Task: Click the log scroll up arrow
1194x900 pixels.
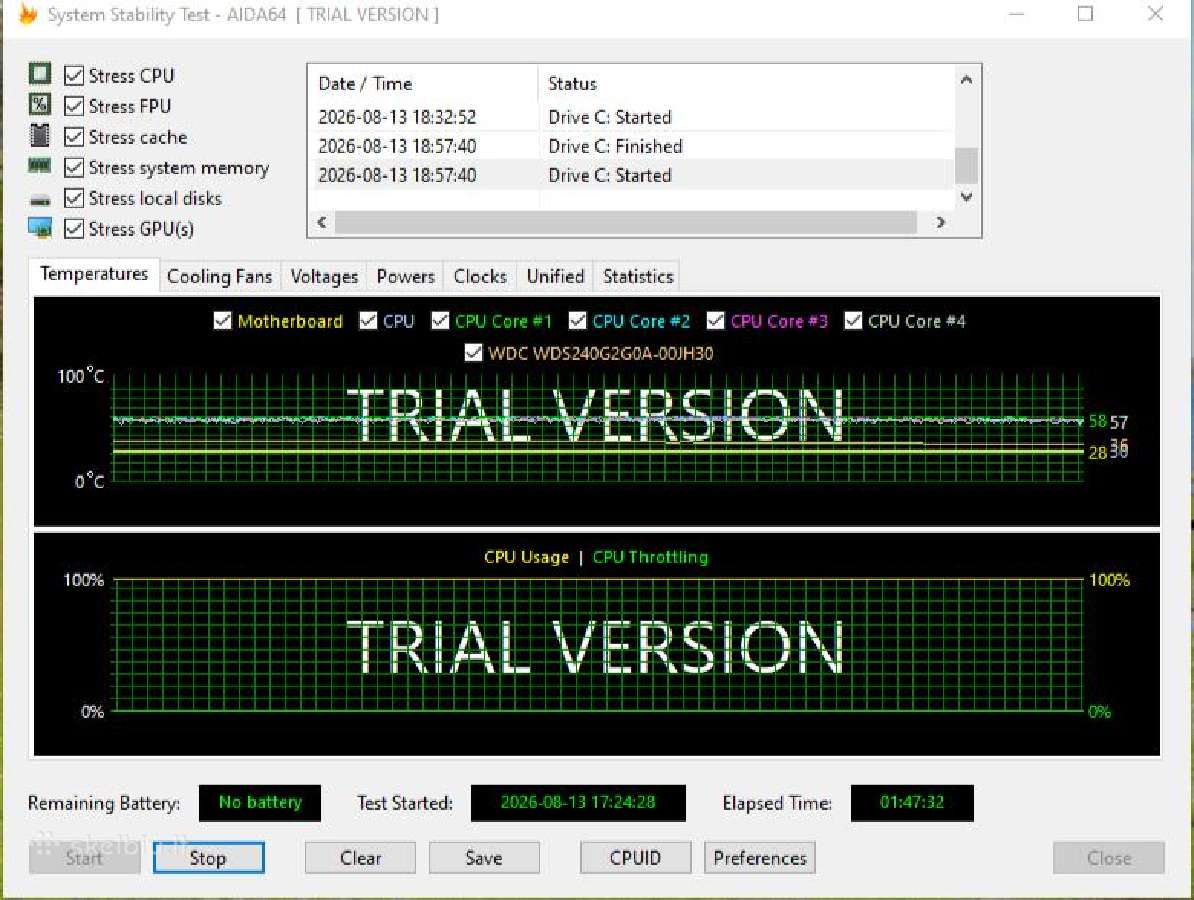Action: click(x=966, y=79)
